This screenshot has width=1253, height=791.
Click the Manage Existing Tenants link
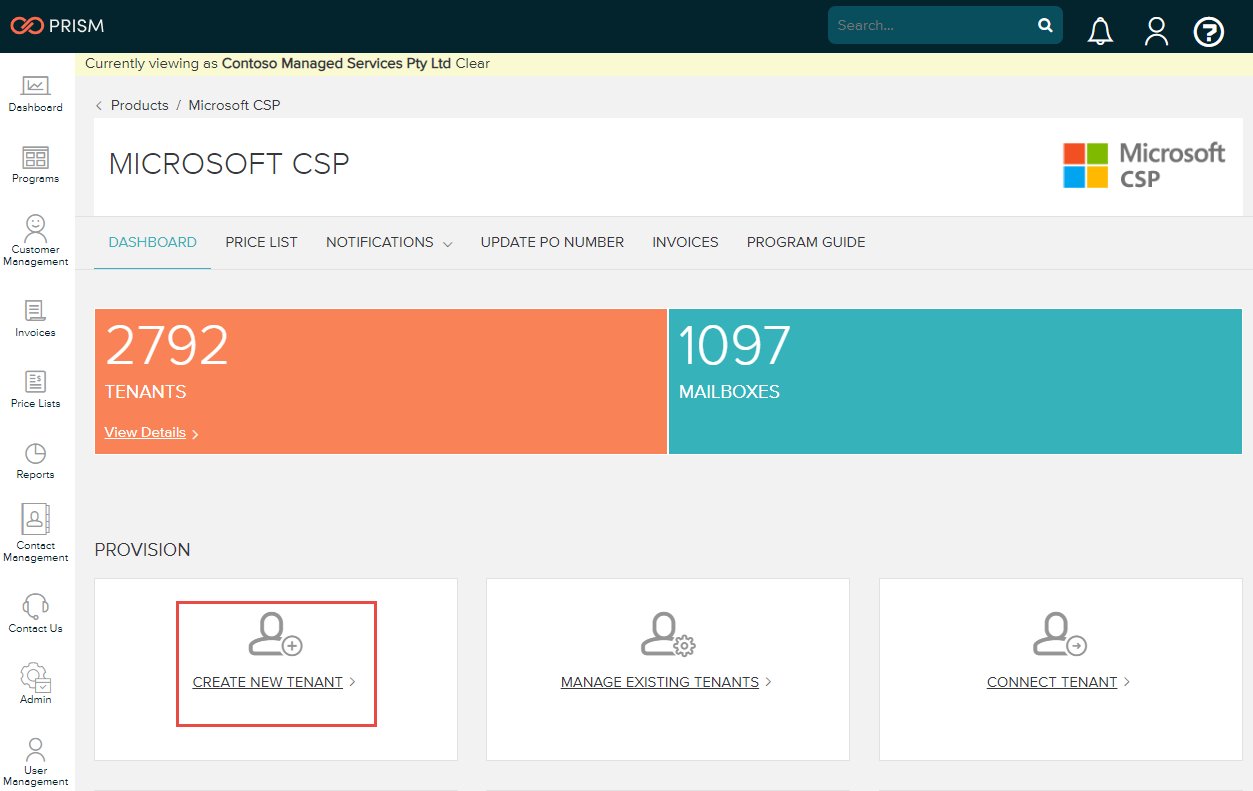[x=660, y=682]
